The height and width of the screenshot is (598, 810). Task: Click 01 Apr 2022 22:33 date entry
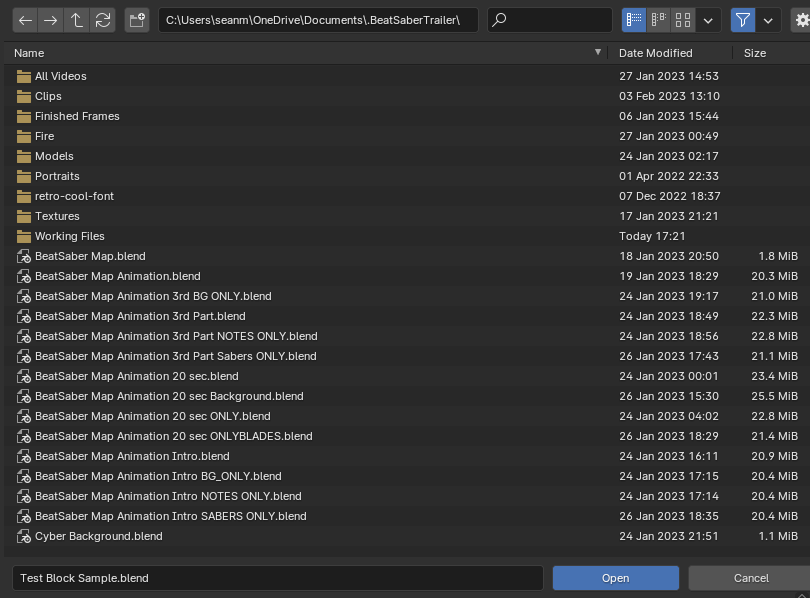tap(669, 176)
